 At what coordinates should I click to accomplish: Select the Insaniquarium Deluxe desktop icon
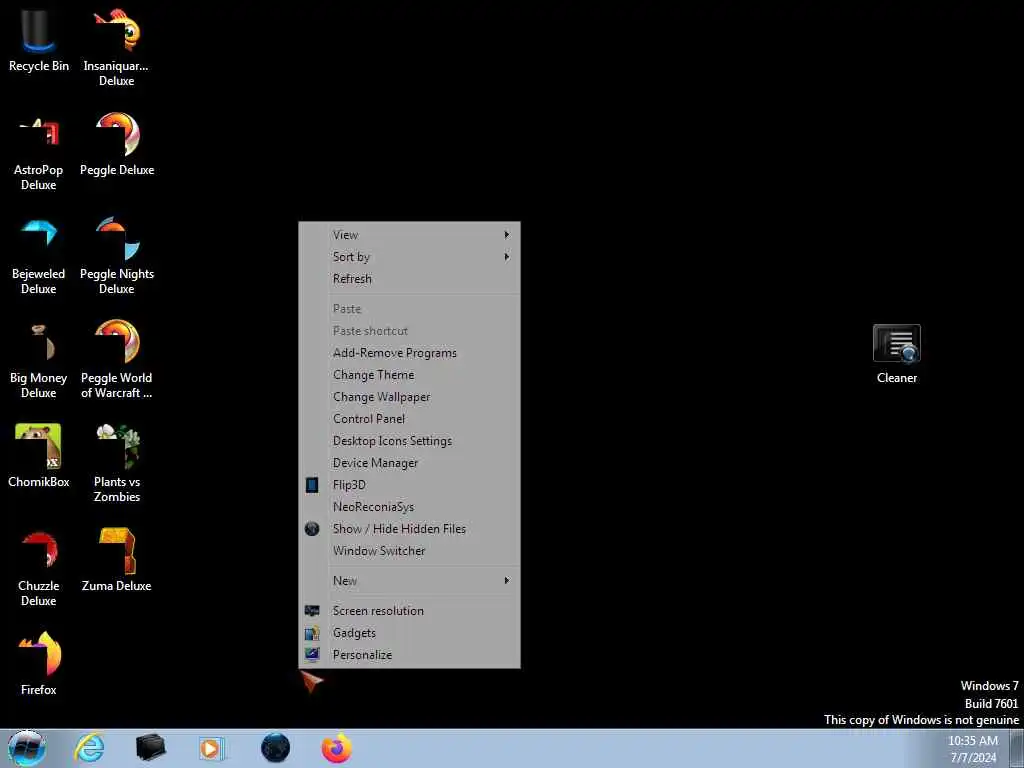116,46
